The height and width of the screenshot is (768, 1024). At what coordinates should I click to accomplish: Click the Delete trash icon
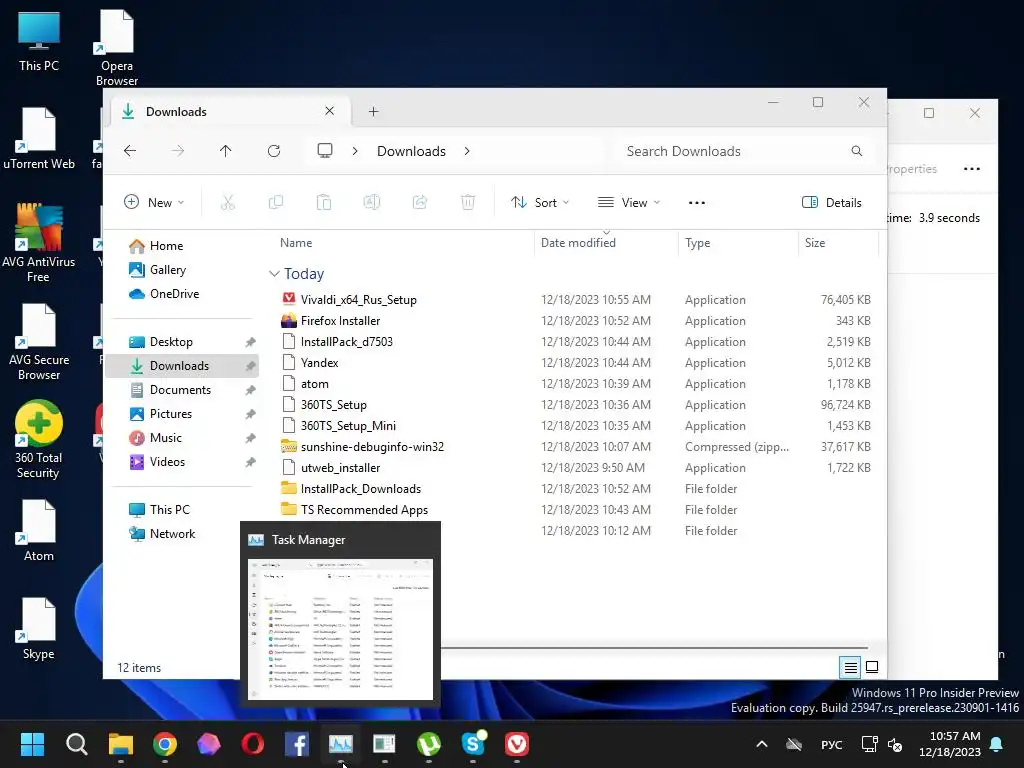click(468, 202)
